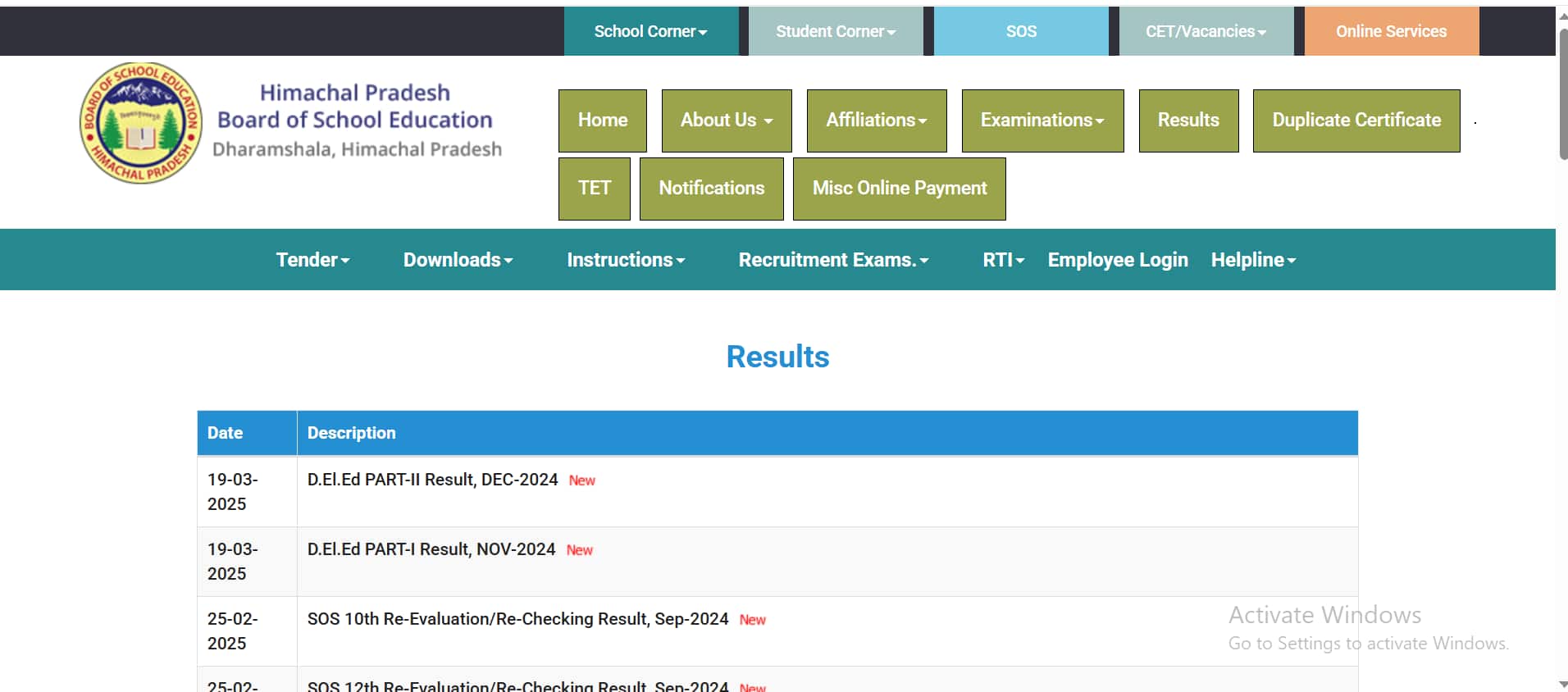Go to the SOS section
Viewport: 1568px width, 692px height.
point(1021,31)
